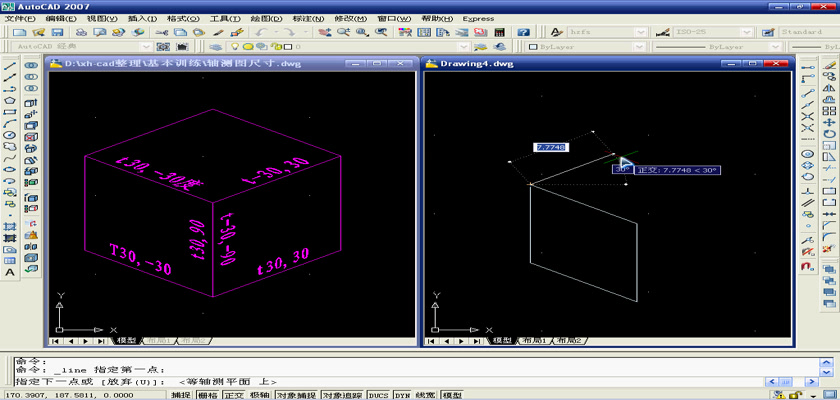This screenshot has height=400, width=840.
Task: Select 布局1 tab in Drawing4.dwg window
Action: point(535,341)
